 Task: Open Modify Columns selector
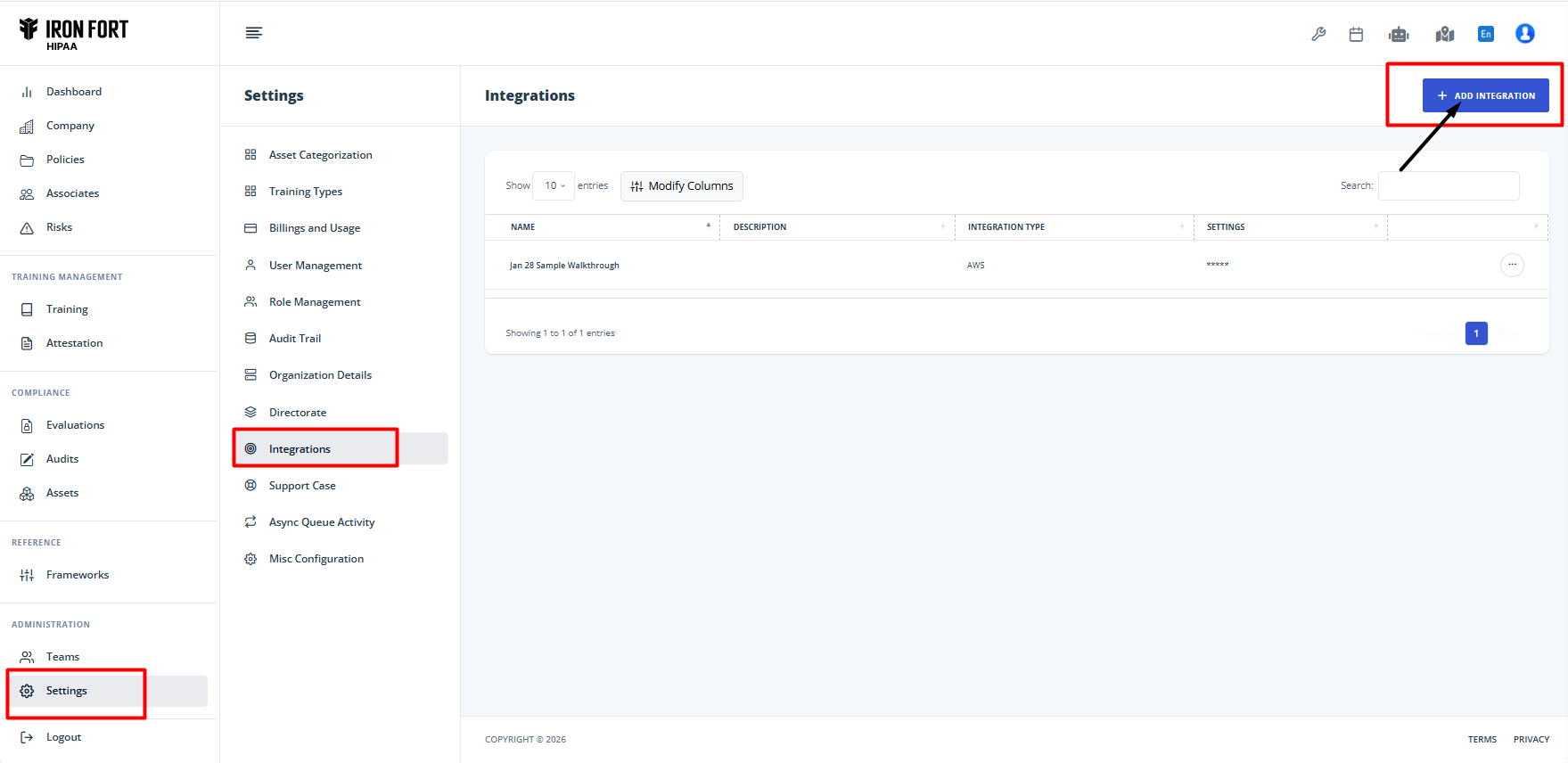point(682,185)
